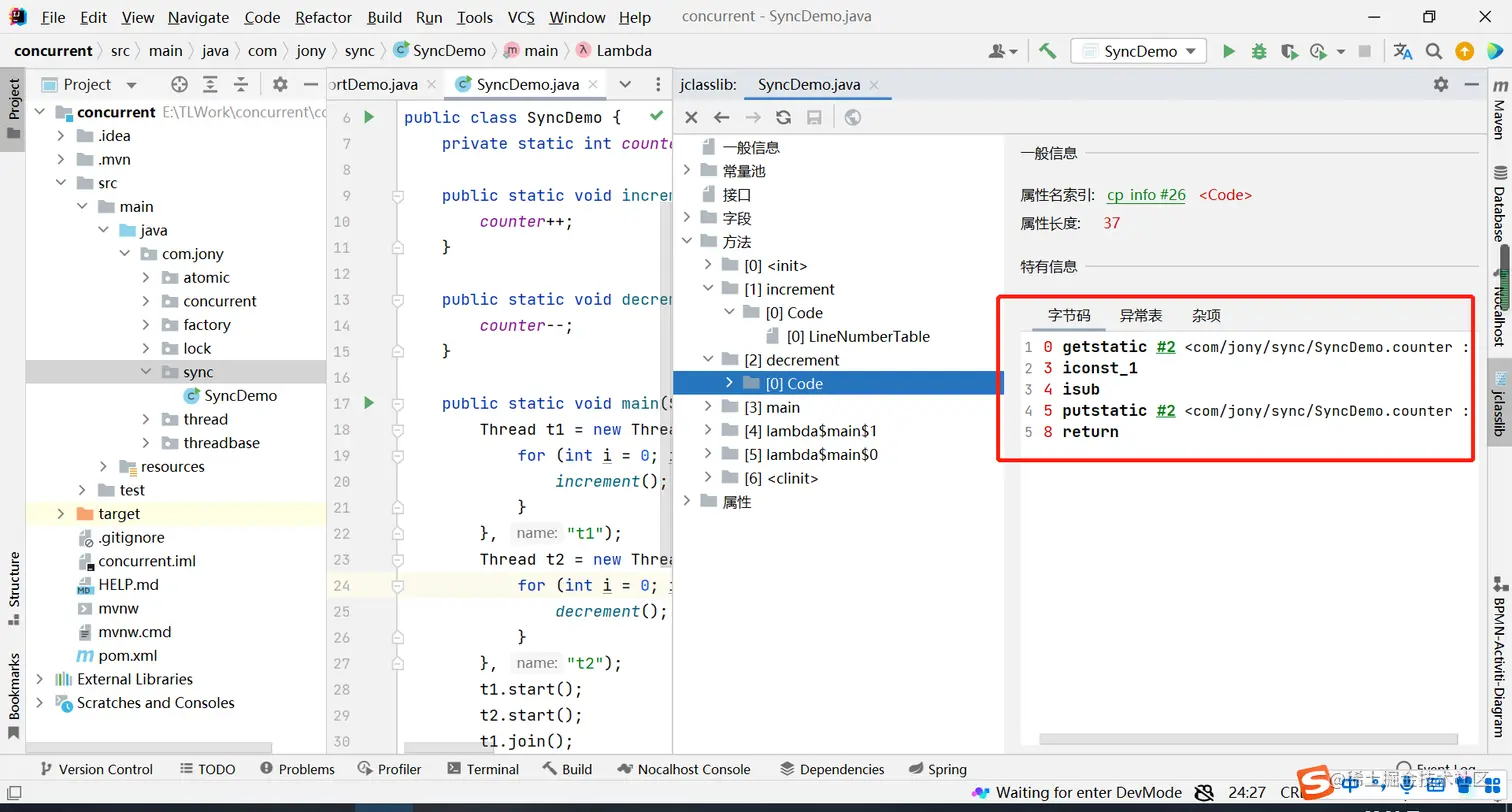This screenshot has height=812, width=1512.
Task: Click the bytecode horizontal scrollbar
Action: point(1248,739)
